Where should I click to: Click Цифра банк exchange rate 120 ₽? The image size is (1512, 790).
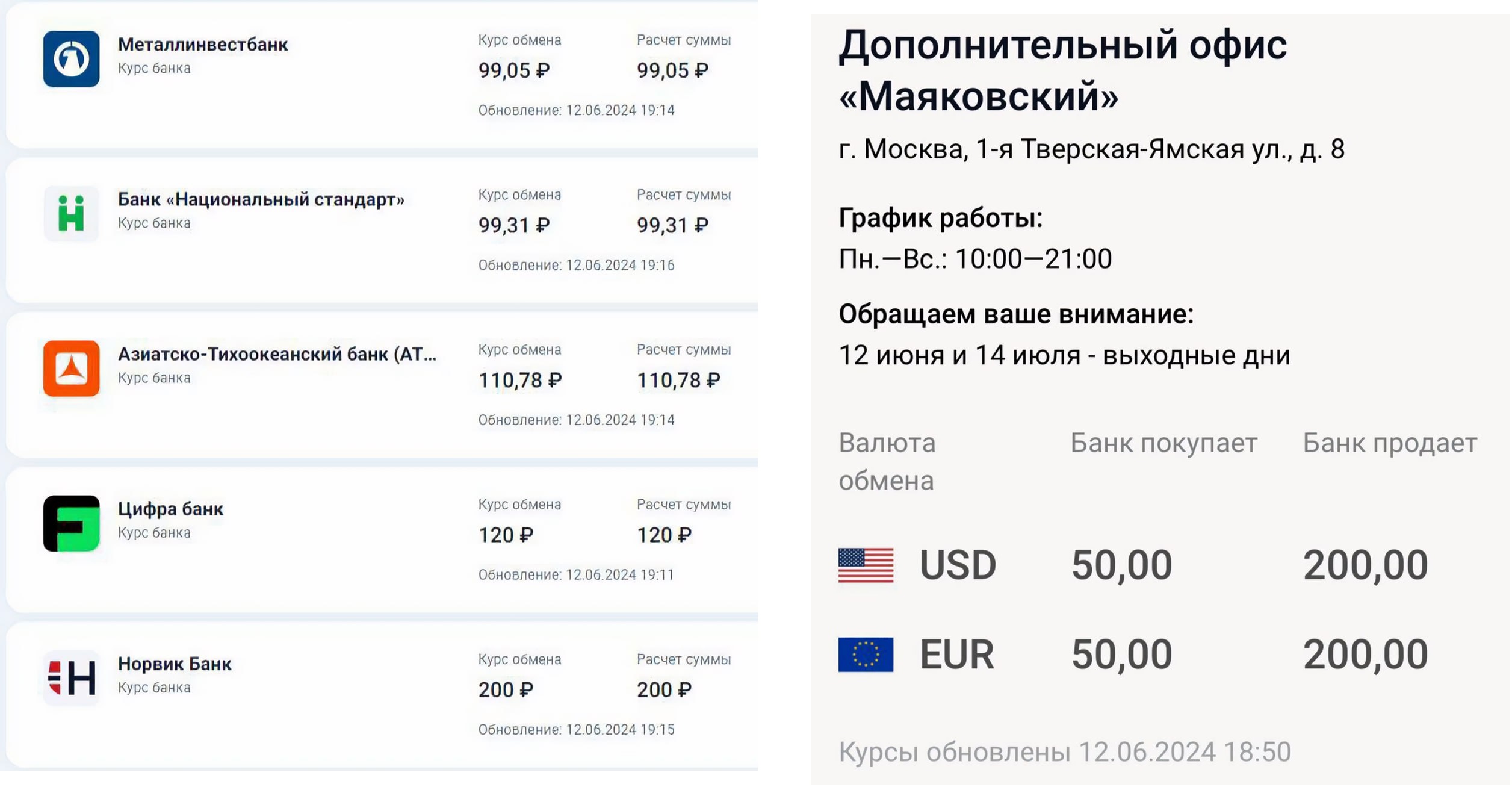(506, 535)
